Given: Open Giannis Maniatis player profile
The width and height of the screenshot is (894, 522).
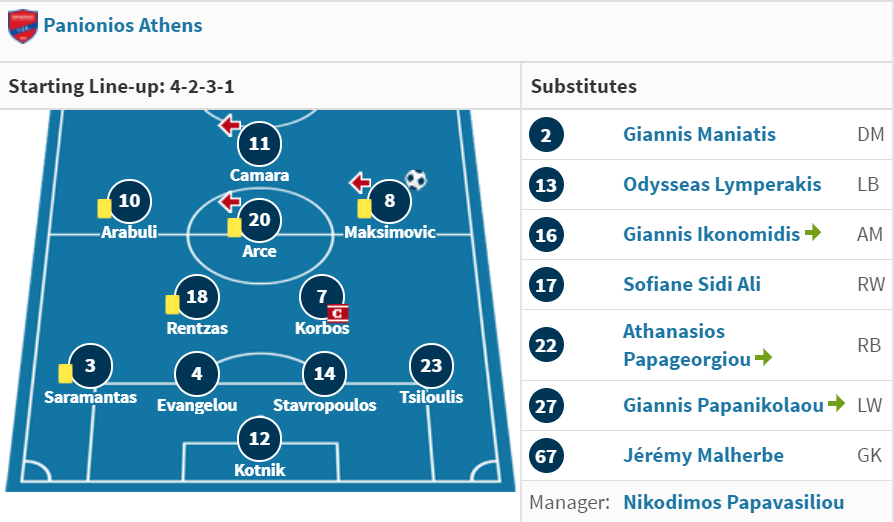Looking at the screenshot, I should 699,134.
